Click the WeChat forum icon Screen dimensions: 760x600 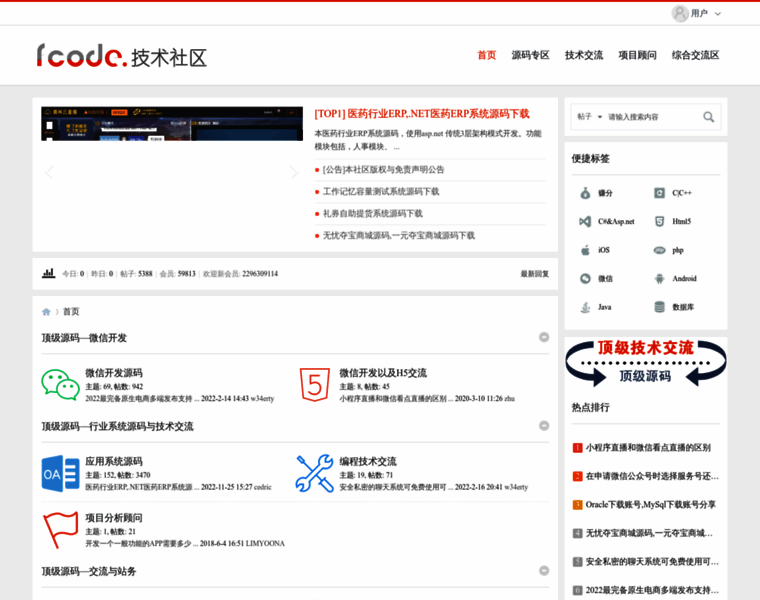tap(61, 385)
